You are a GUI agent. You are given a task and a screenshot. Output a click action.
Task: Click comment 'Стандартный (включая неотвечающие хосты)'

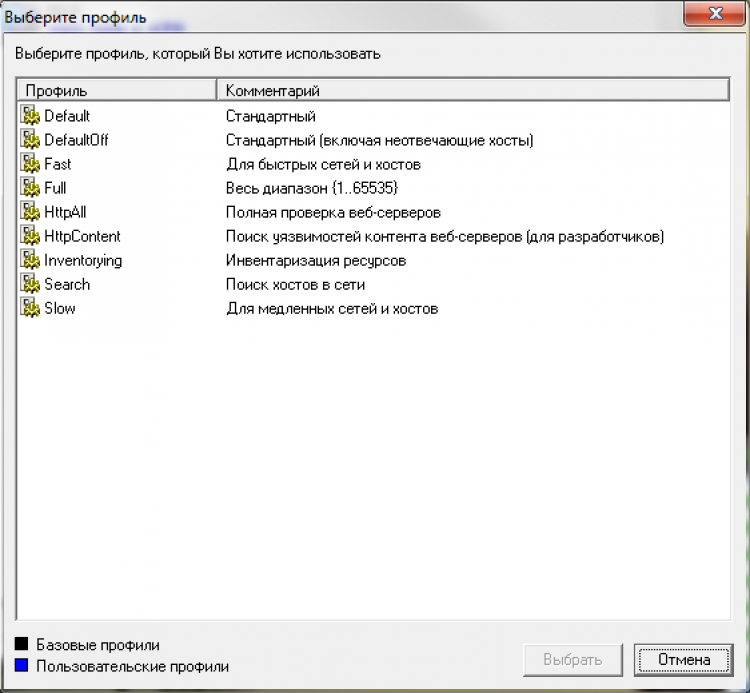pyautogui.click(x=380, y=141)
